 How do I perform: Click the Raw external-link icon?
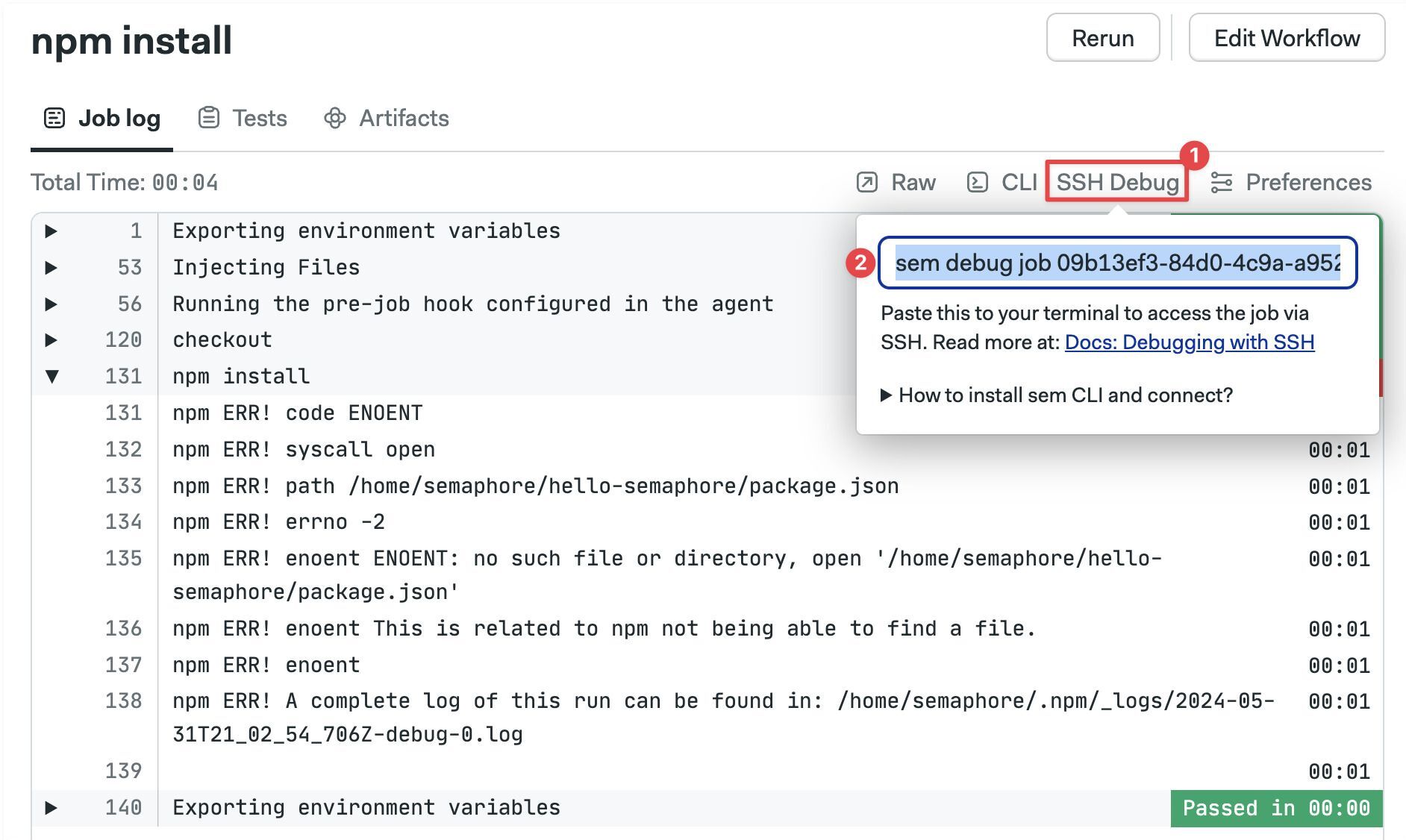click(867, 182)
